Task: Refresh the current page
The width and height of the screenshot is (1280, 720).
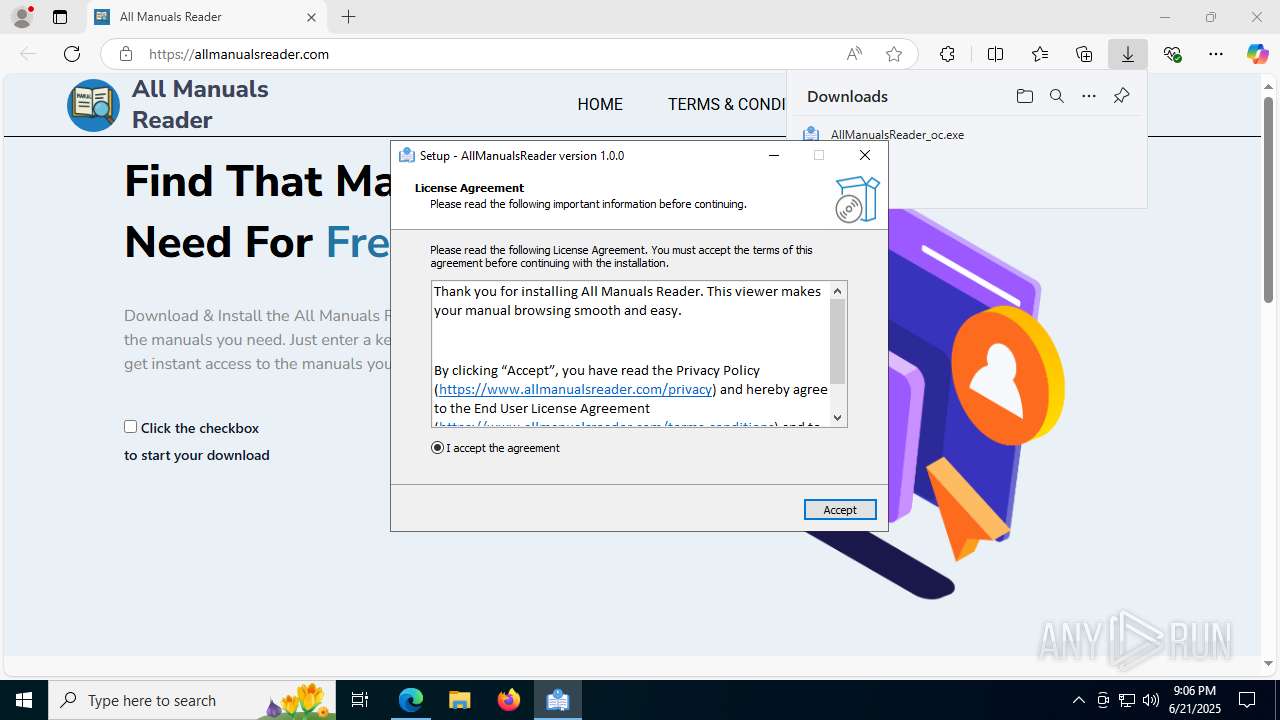Action: click(71, 54)
